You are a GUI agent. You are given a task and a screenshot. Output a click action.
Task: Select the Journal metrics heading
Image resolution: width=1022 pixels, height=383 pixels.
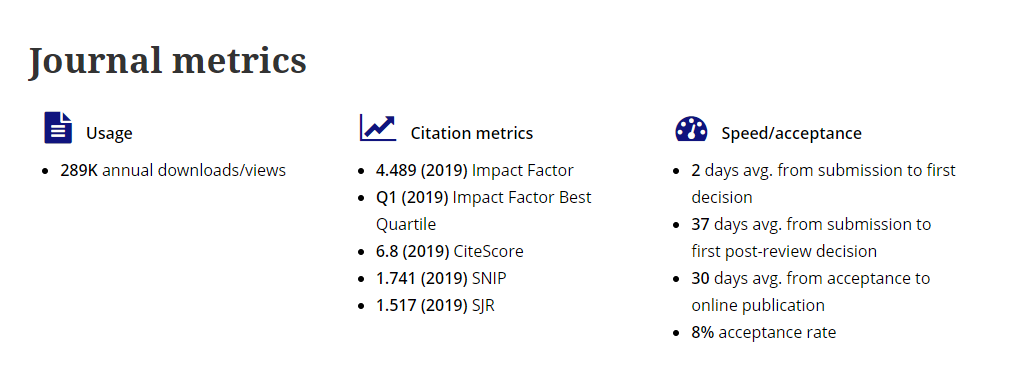(168, 61)
